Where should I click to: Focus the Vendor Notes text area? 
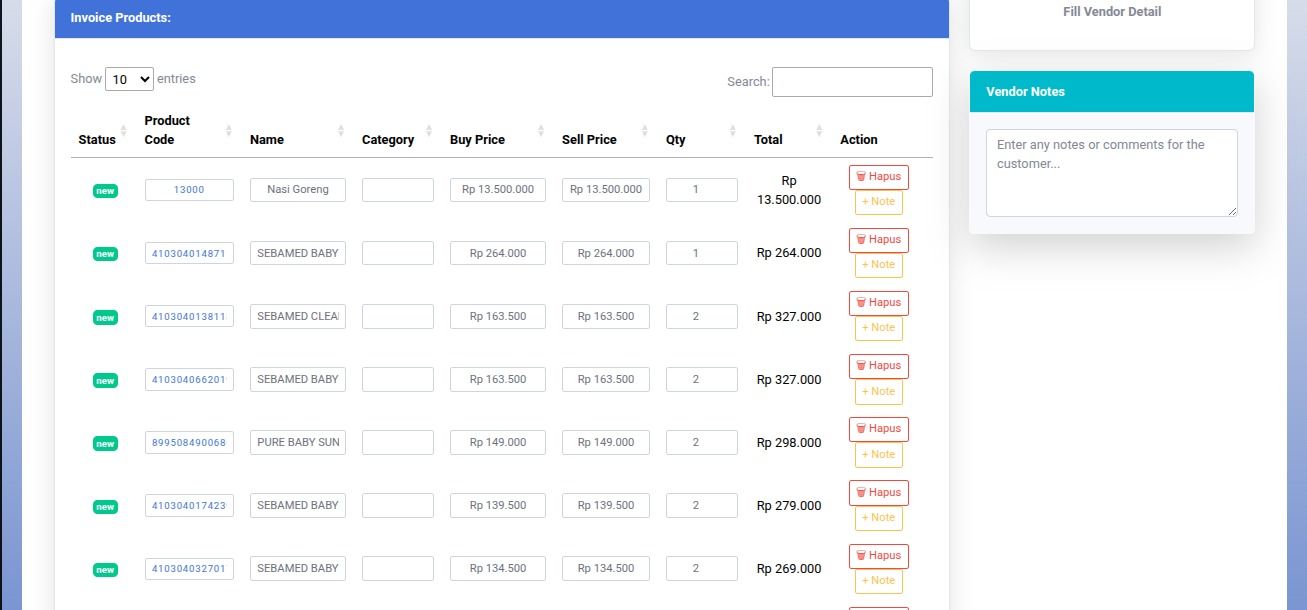point(1111,172)
